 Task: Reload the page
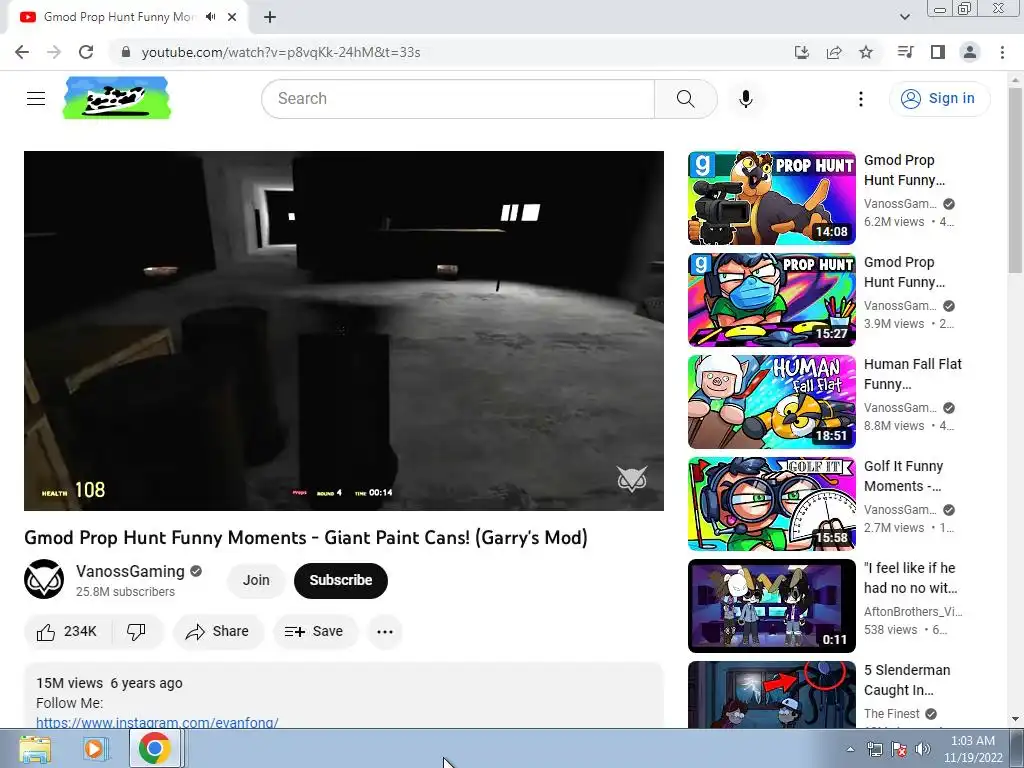pos(86,52)
